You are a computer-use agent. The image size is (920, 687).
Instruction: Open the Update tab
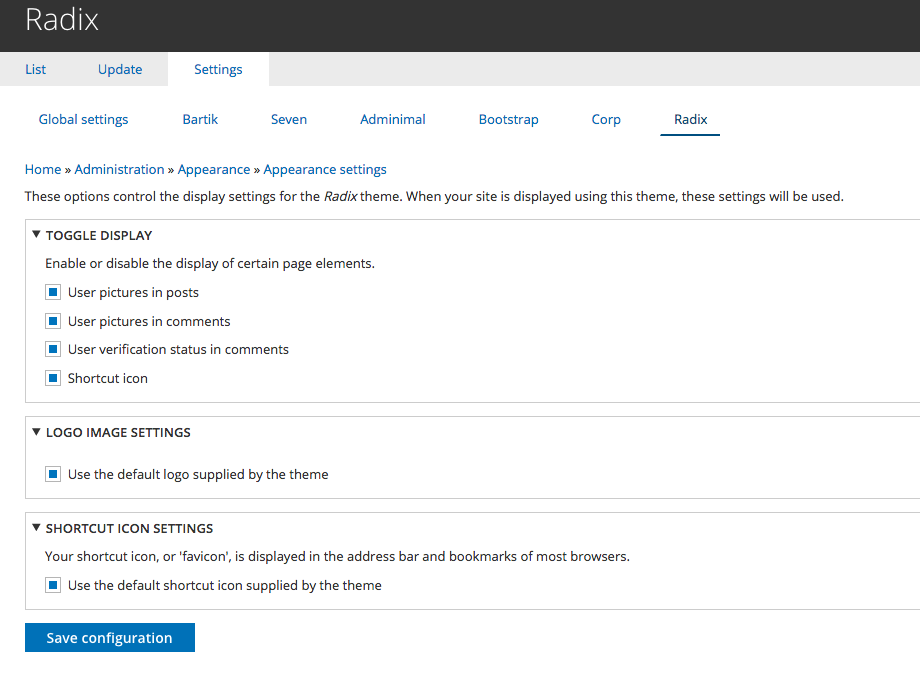(x=119, y=69)
